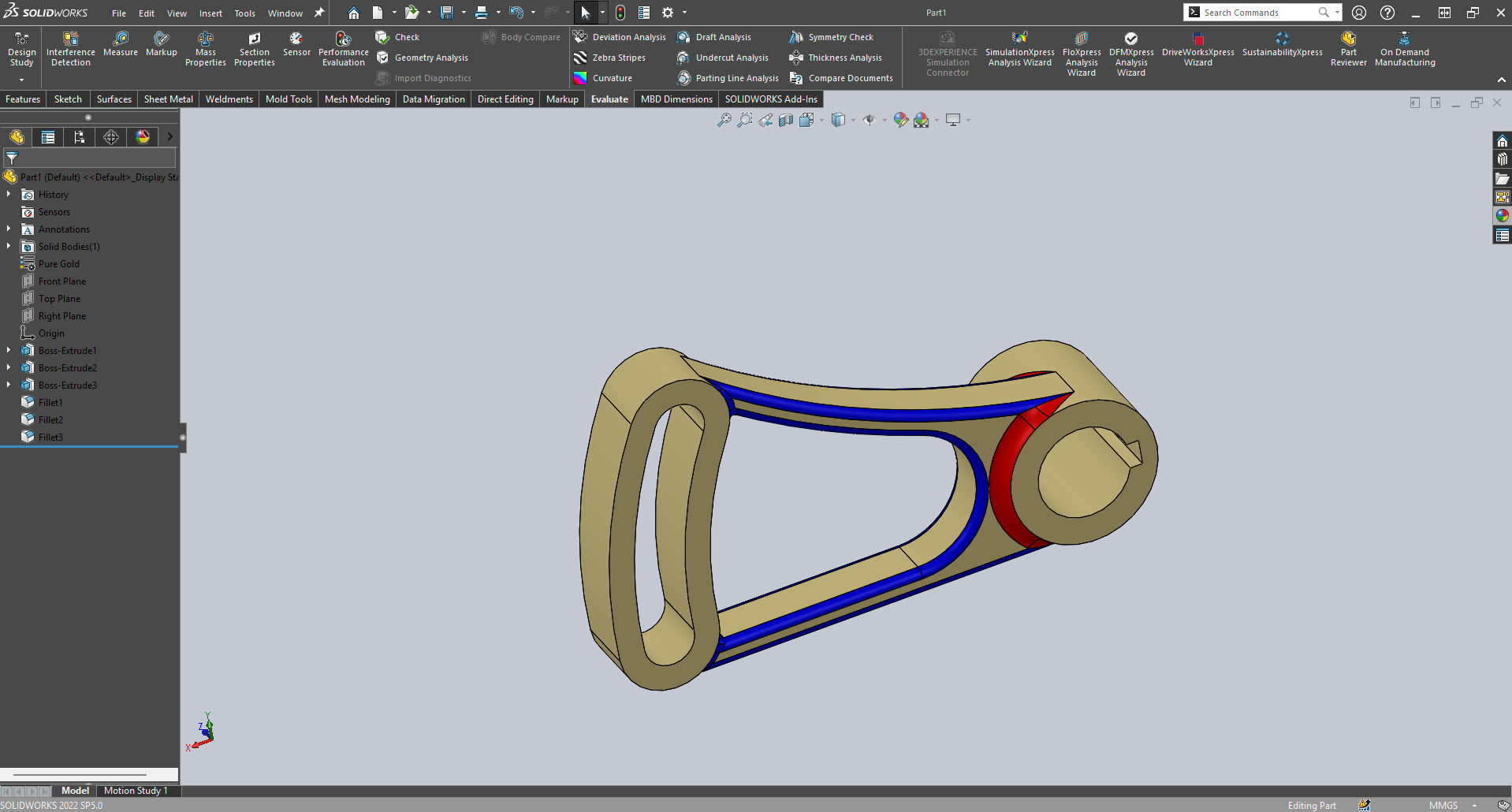Toggle Curvature display
Image resolution: width=1512 pixels, height=812 pixels.
pyautogui.click(x=603, y=78)
